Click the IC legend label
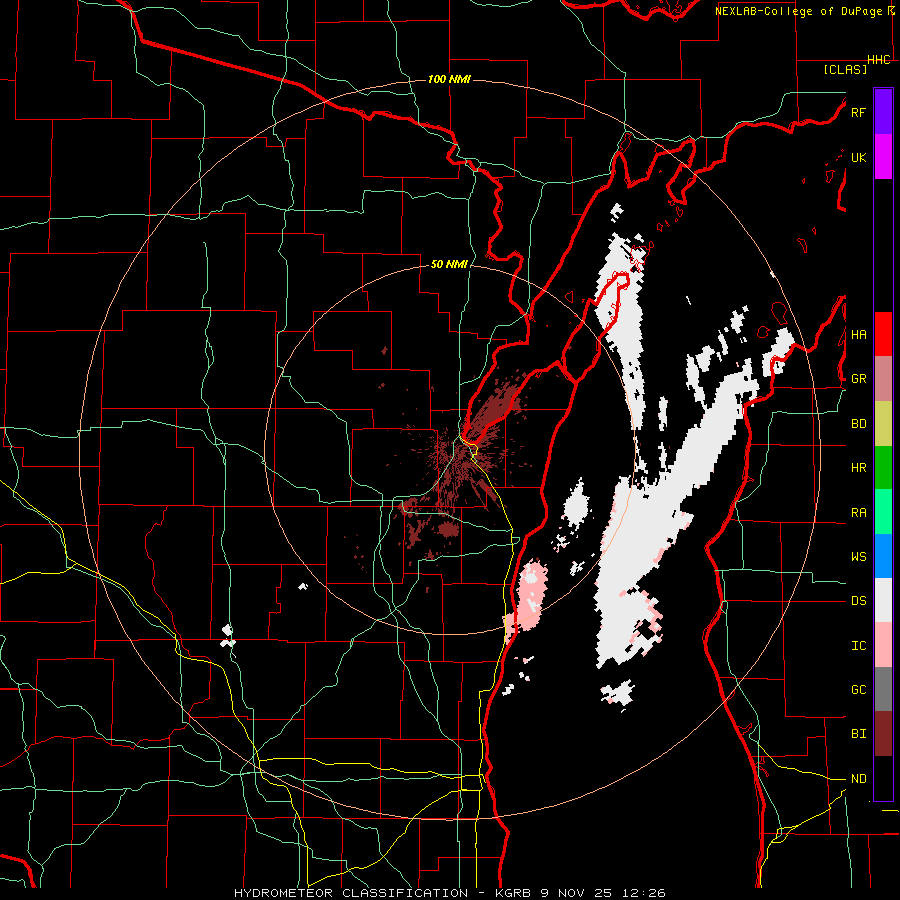The height and width of the screenshot is (900, 900). click(859, 646)
